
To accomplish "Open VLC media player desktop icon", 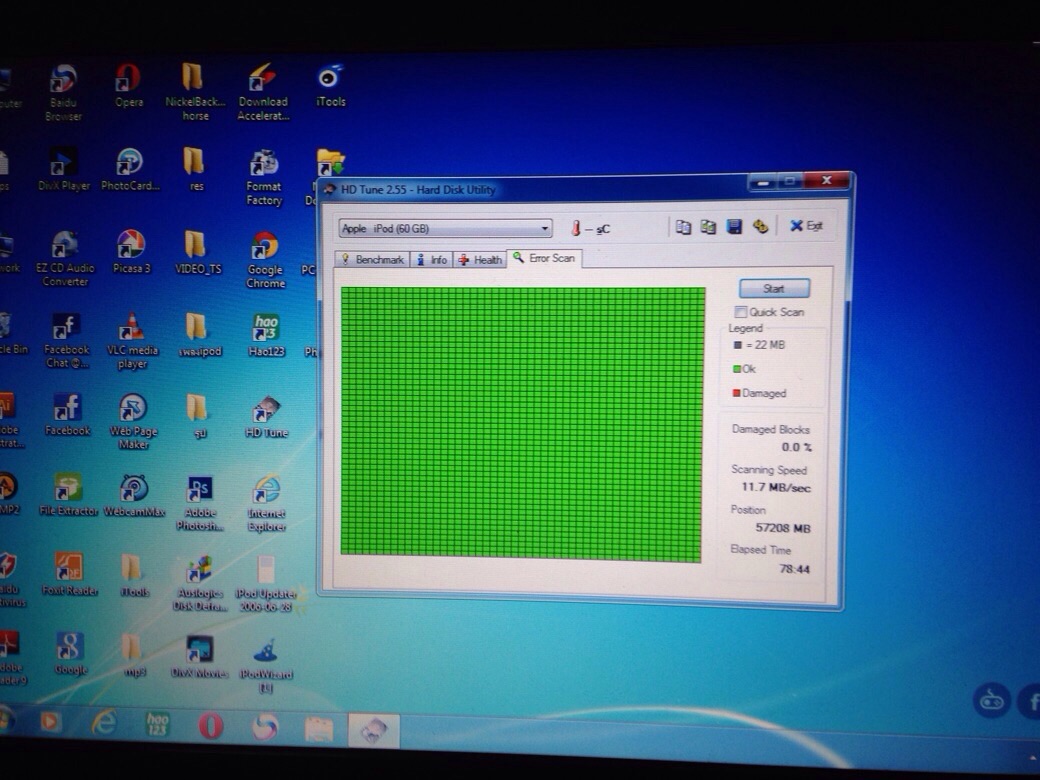I will click(130, 328).
